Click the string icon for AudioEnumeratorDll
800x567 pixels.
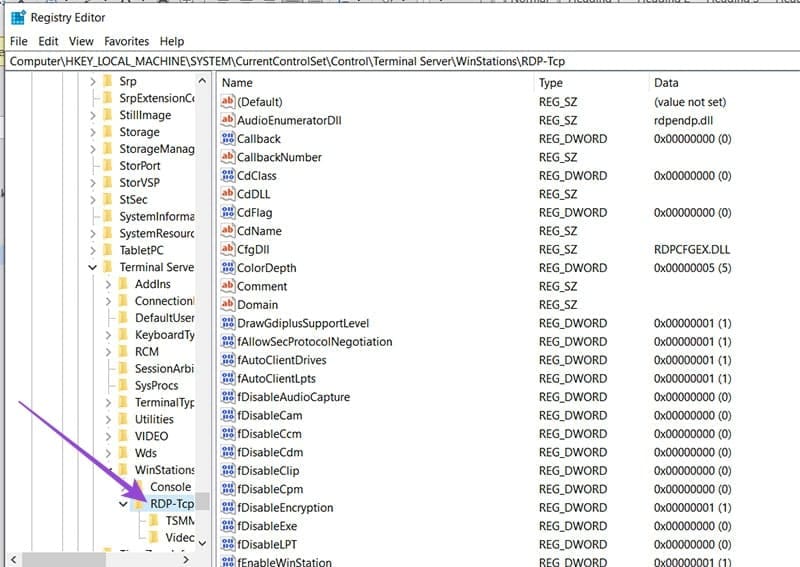228,119
